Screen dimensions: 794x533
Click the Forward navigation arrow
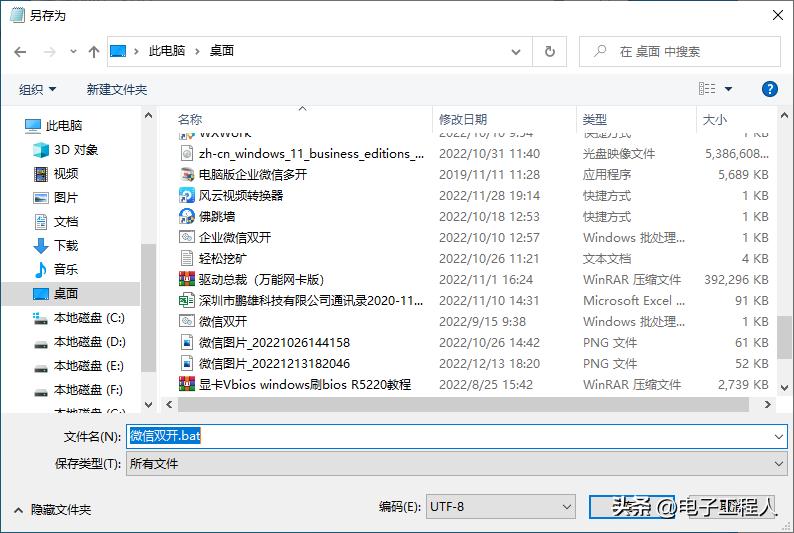point(50,52)
